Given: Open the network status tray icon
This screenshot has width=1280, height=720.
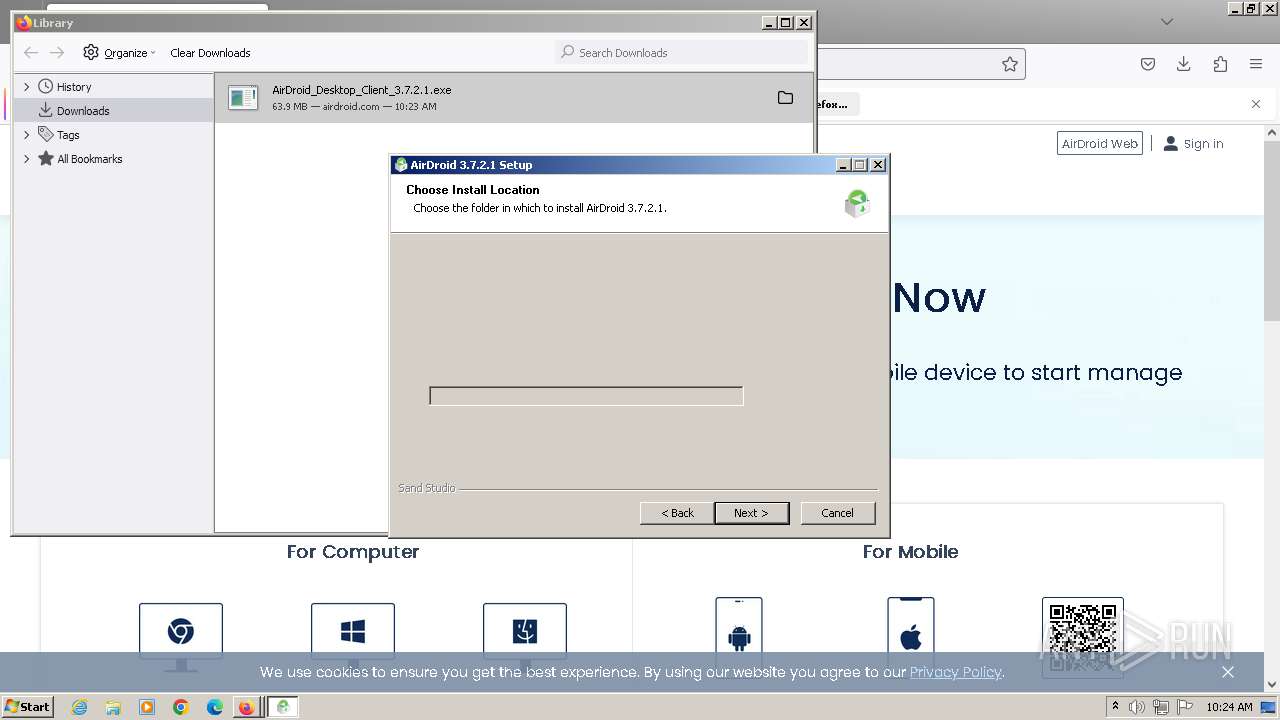Looking at the screenshot, I should point(1160,707).
